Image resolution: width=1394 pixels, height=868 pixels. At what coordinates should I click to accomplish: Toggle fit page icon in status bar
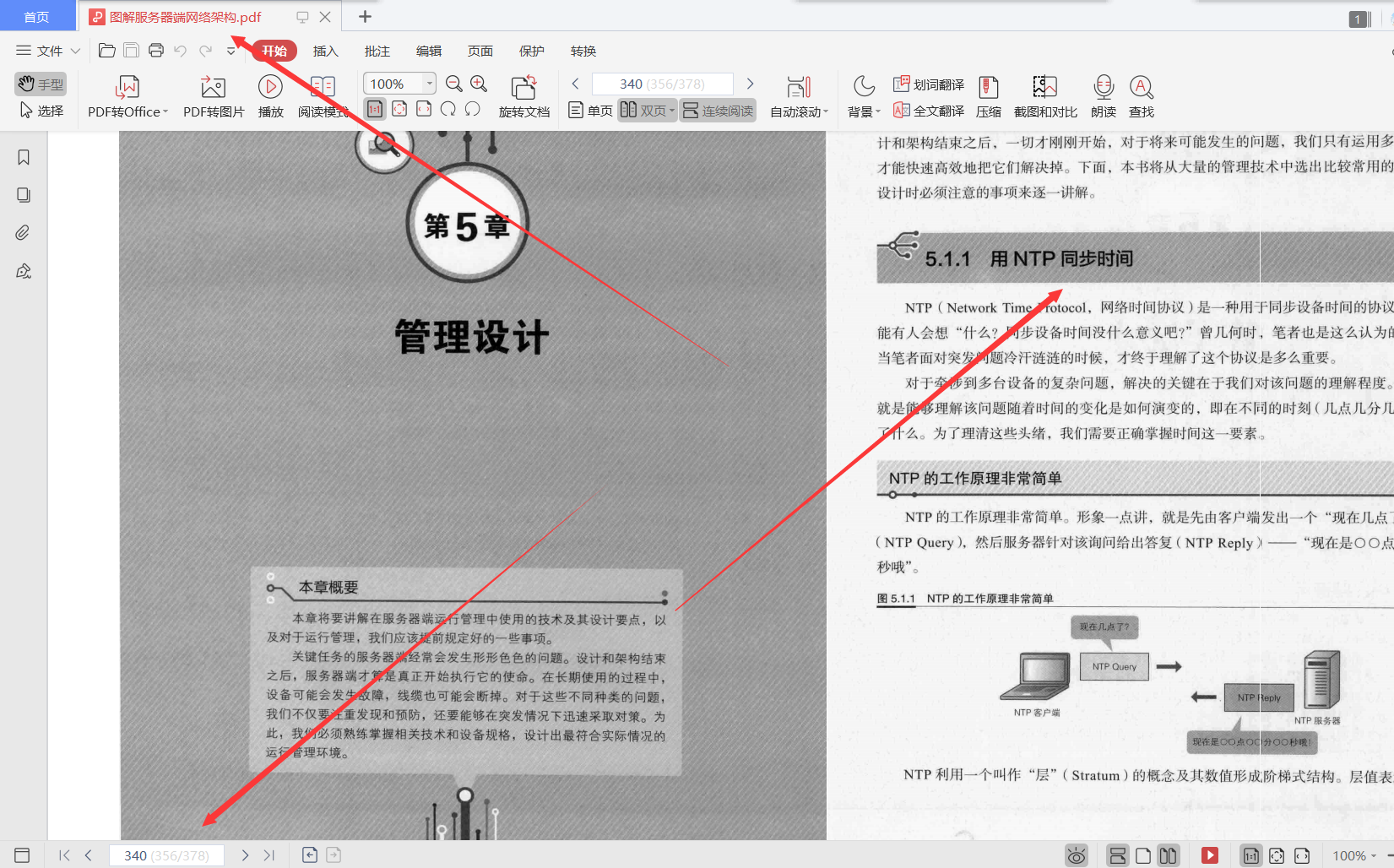1277,855
